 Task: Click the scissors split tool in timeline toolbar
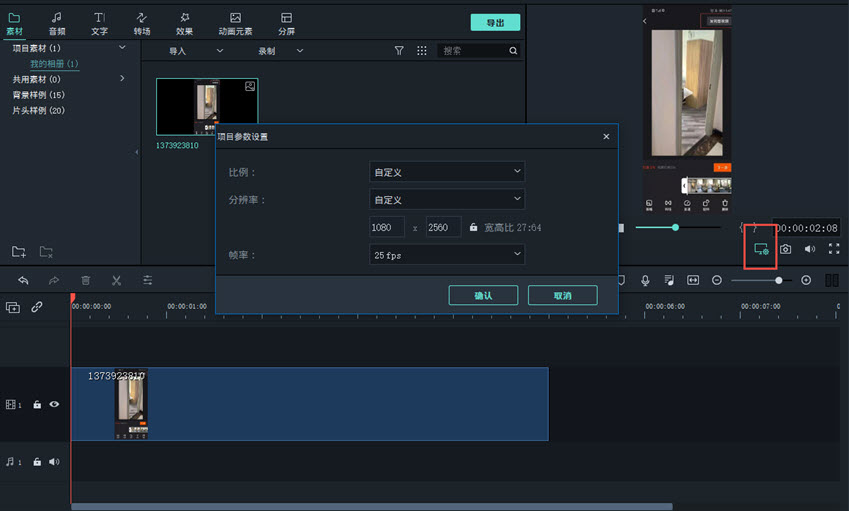click(116, 280)
